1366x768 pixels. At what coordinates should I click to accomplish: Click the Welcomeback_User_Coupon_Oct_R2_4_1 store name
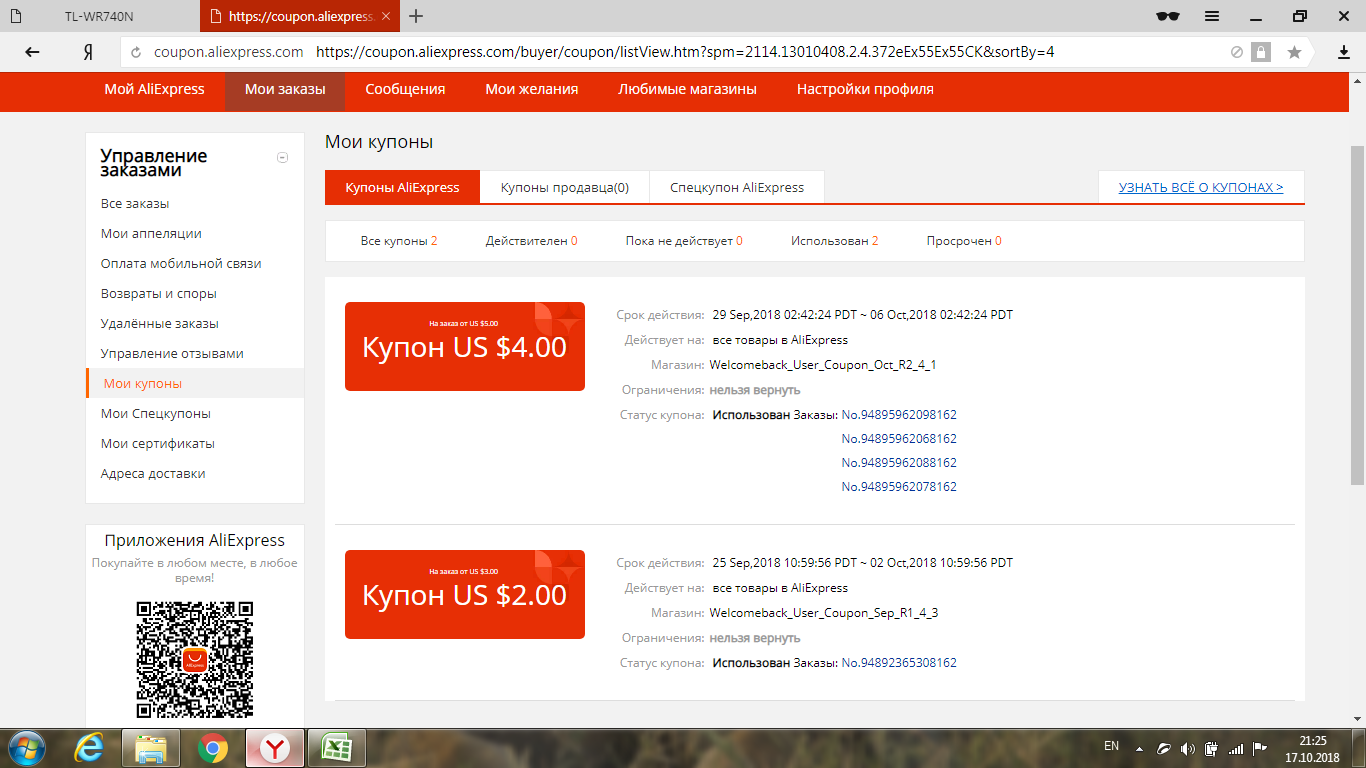pyautogui.click(x=823, y=365)
